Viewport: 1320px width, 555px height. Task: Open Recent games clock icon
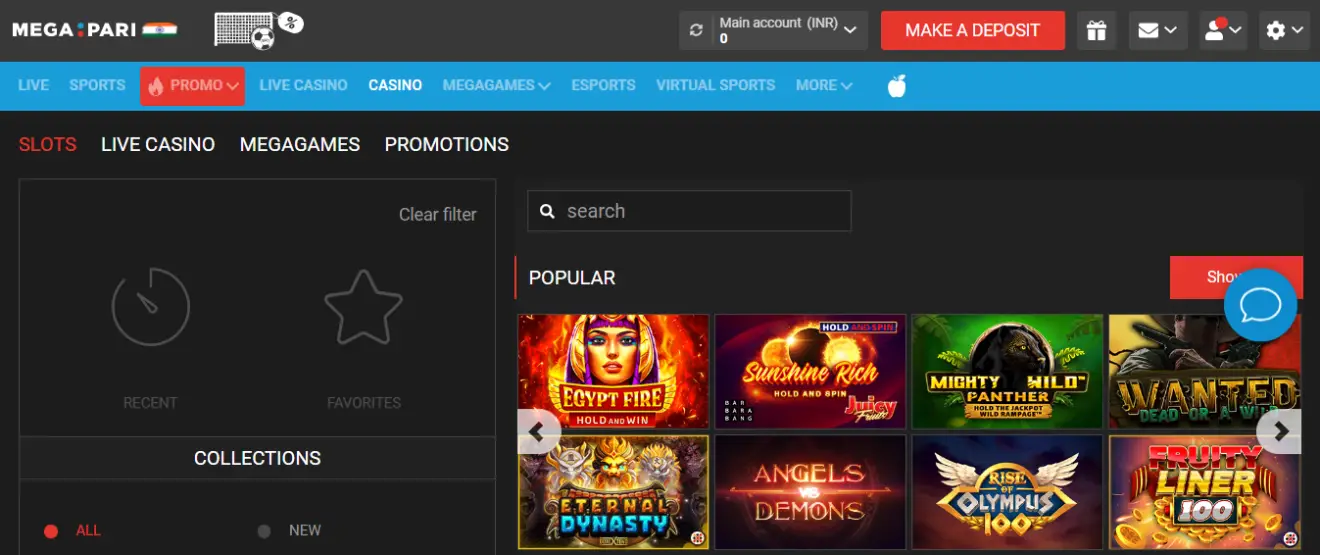(150, 307)
